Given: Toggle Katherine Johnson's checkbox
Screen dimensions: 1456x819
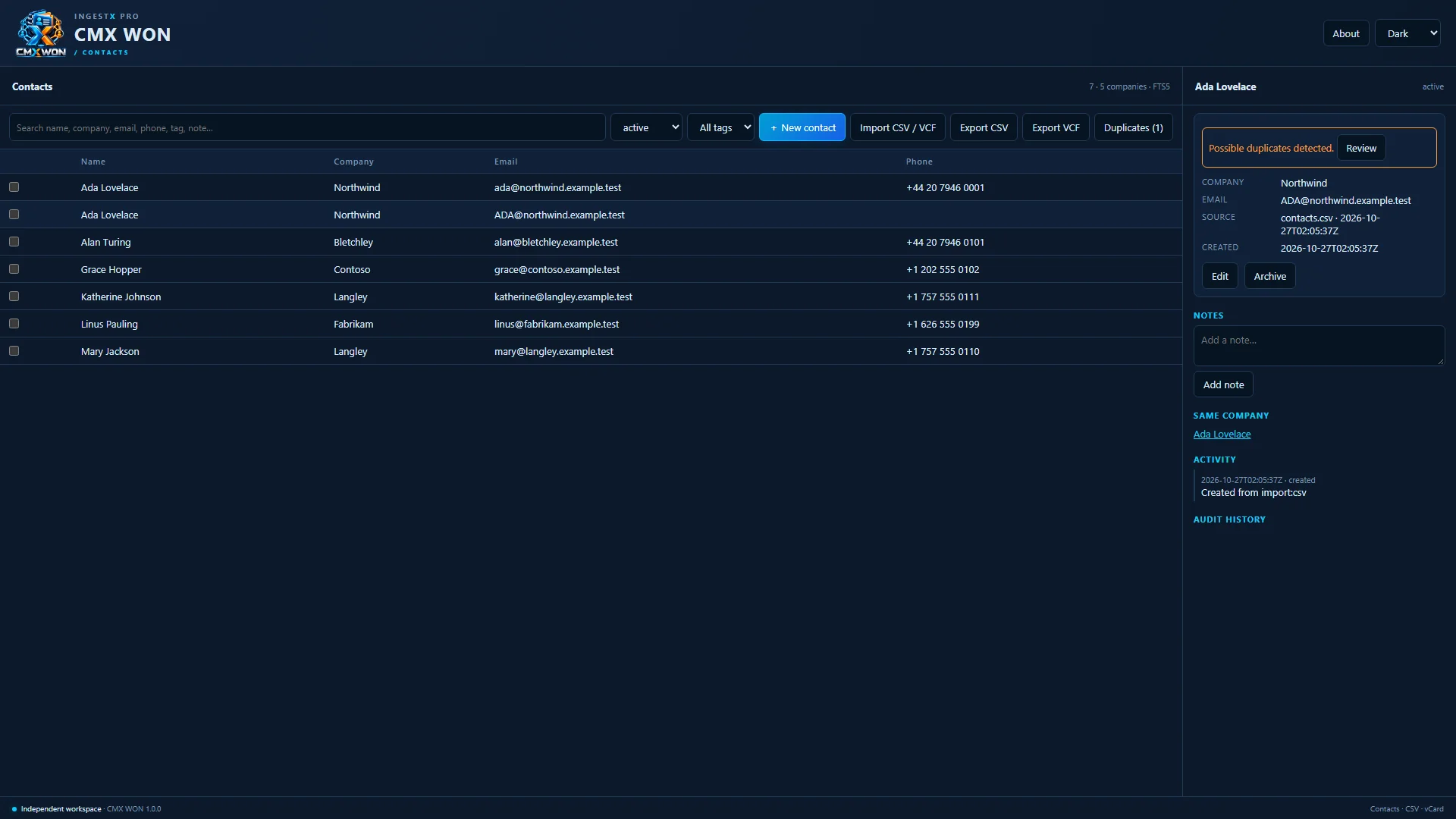Looking at the screenshot, I should click(14, 297).
